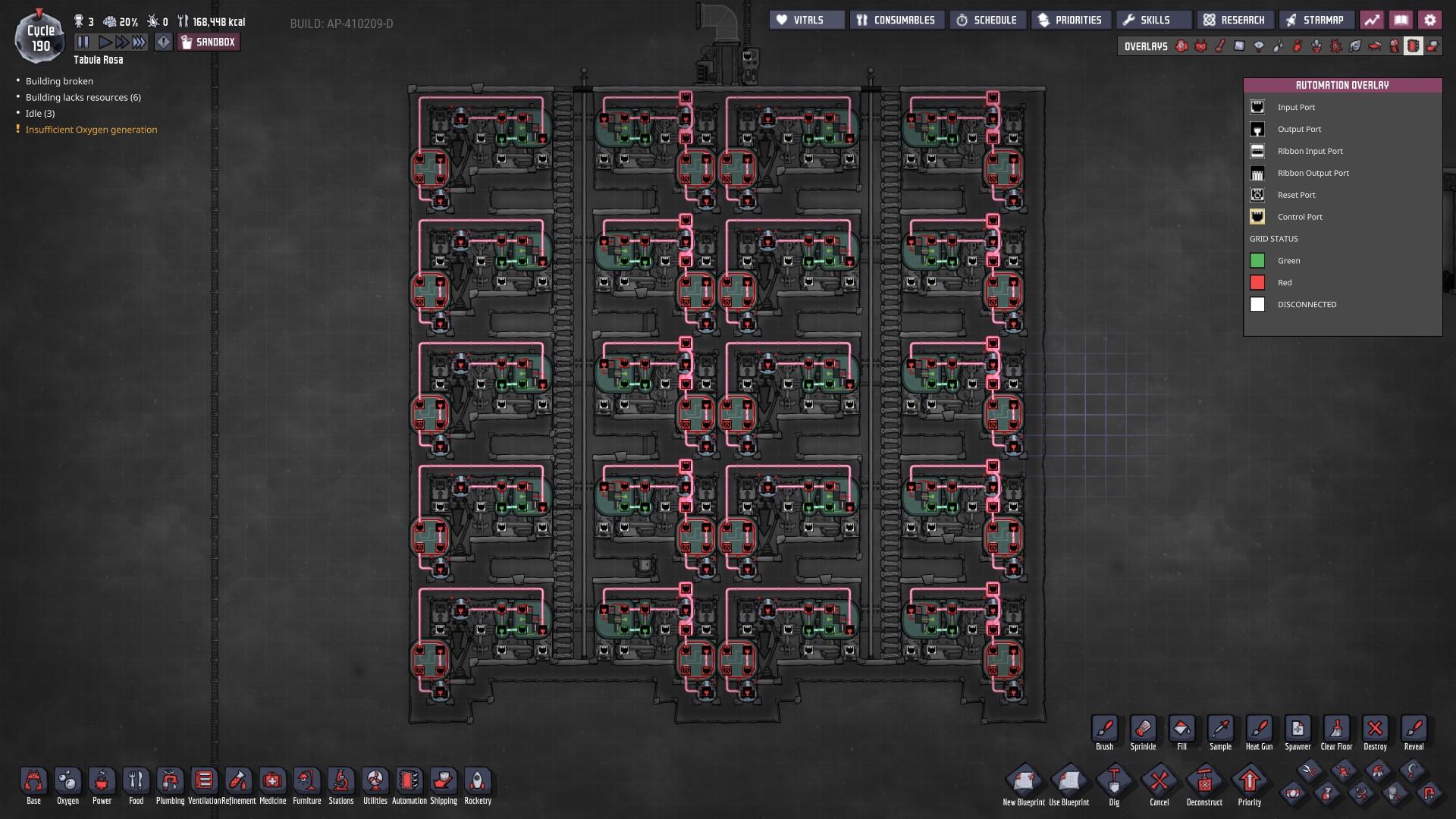Click the Insufficient Oxygen generation warning
The width and height of the screenshot is (1456, 819).
(91, 130)
